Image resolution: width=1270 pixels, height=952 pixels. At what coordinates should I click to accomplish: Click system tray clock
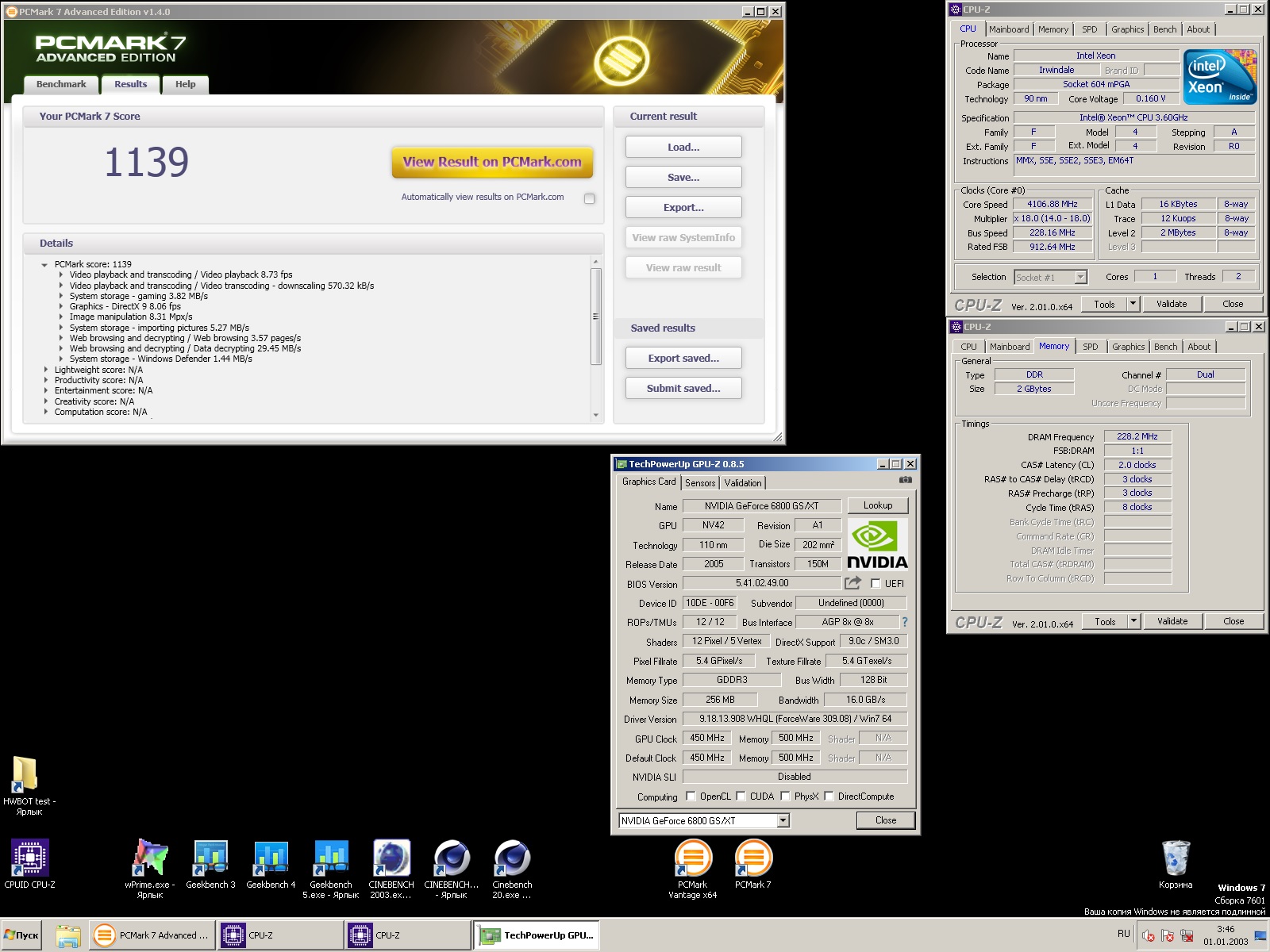1226,935
